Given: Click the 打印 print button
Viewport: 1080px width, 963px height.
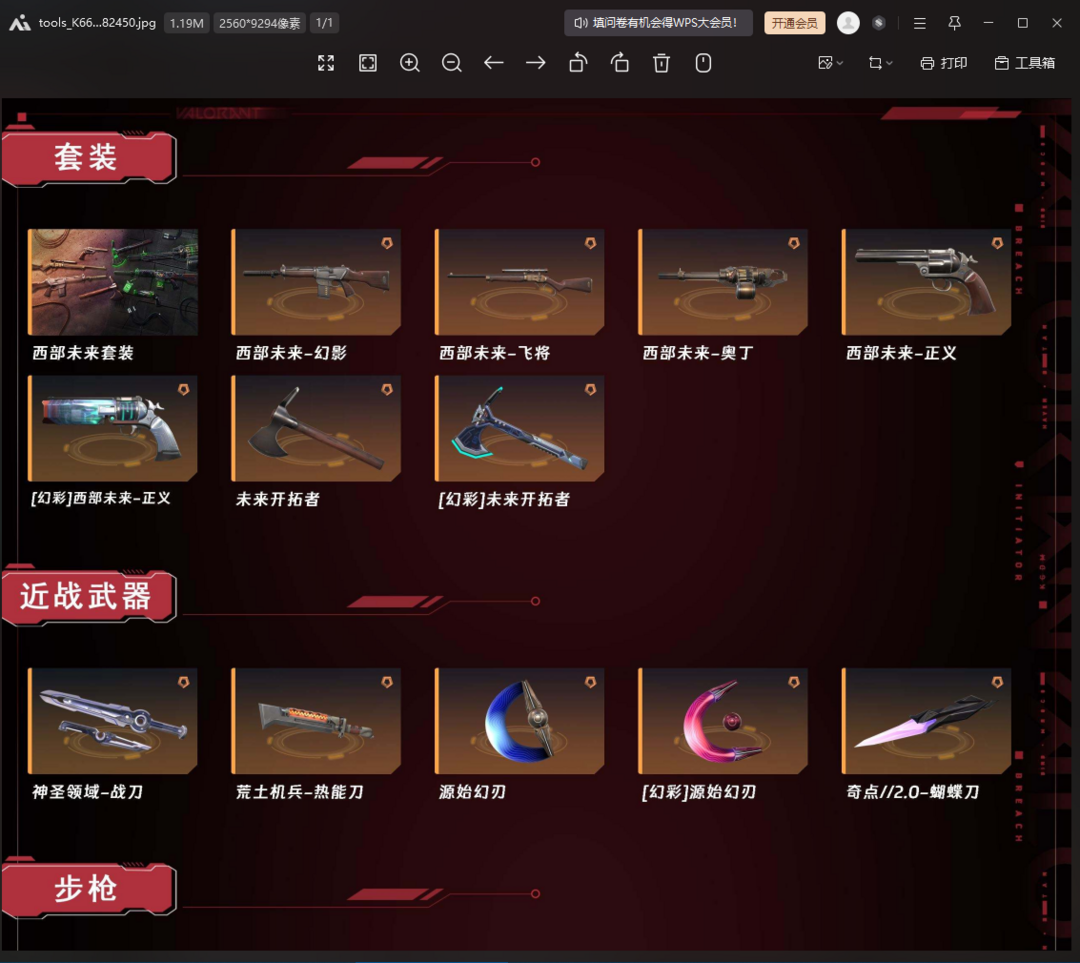Looking at the screenshot, I should [x=944, y=63].
